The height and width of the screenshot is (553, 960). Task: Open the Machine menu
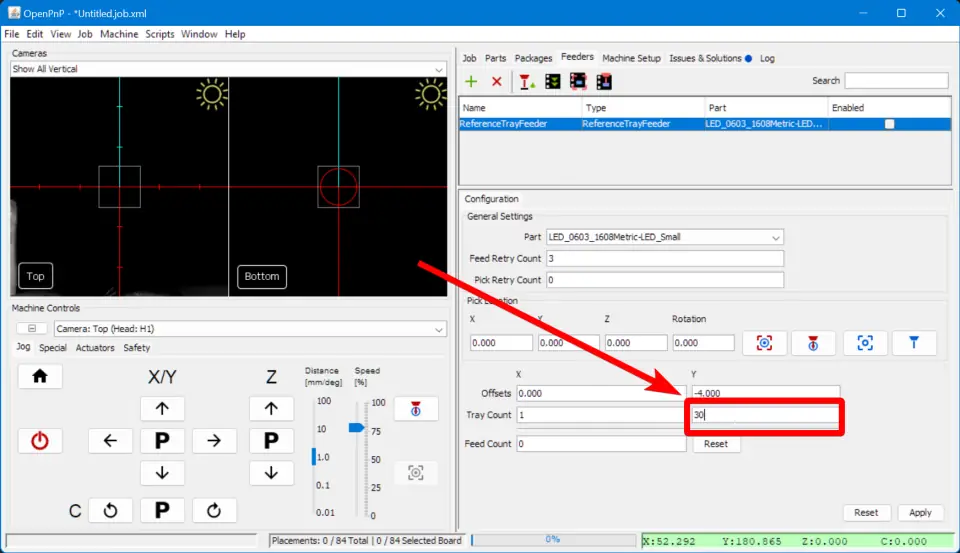click(119, 34)
